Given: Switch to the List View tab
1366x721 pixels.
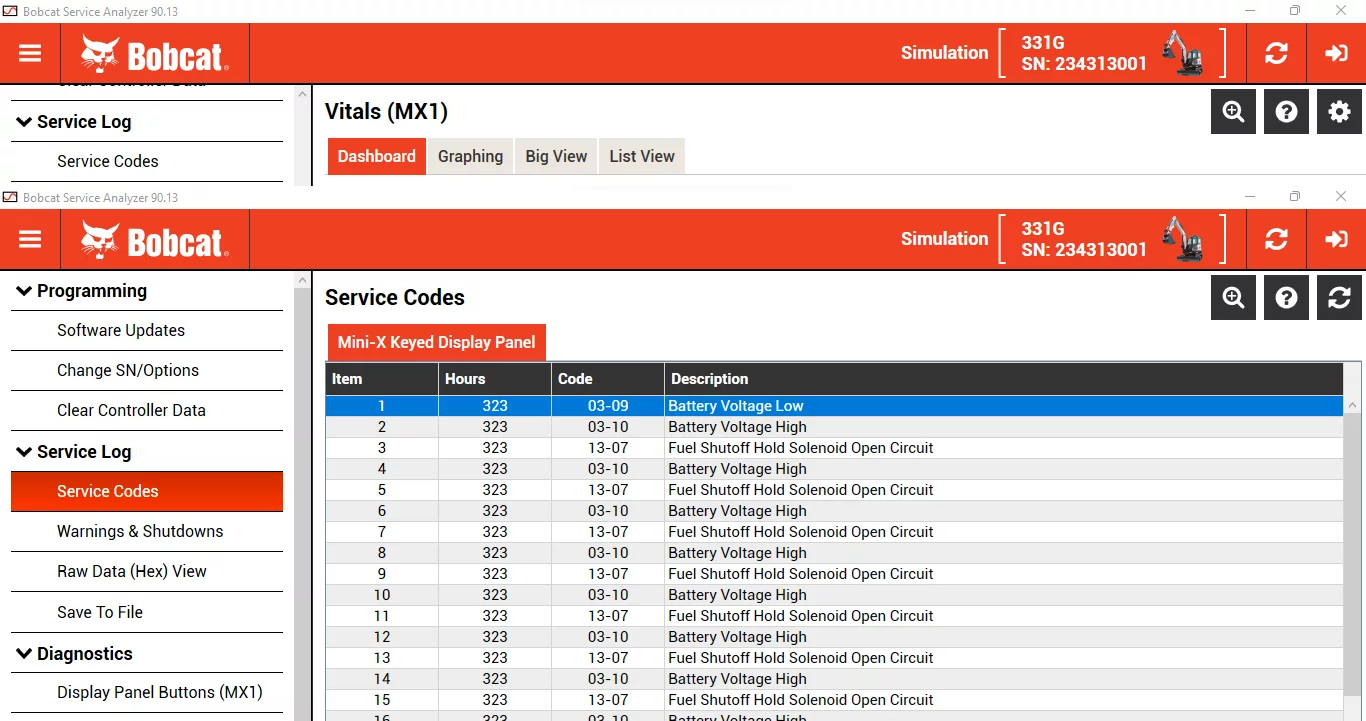Looking at the screenshot, I should [x=641, y=156].
